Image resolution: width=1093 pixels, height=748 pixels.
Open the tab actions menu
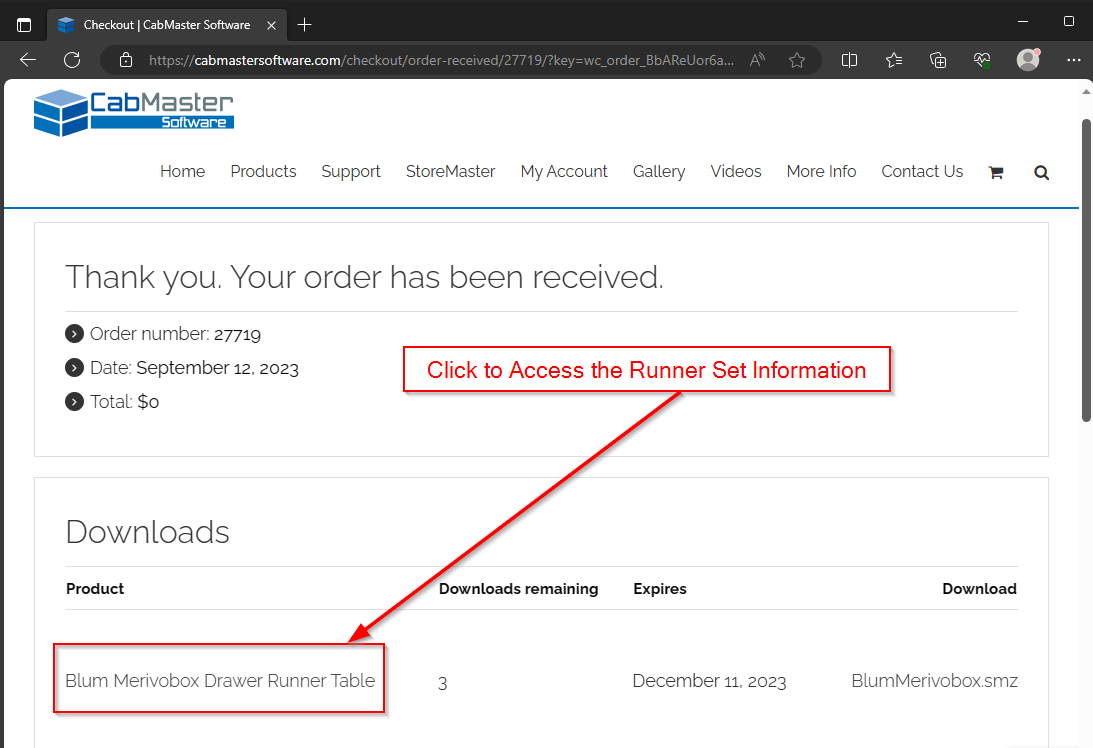[x=24, y=25]
